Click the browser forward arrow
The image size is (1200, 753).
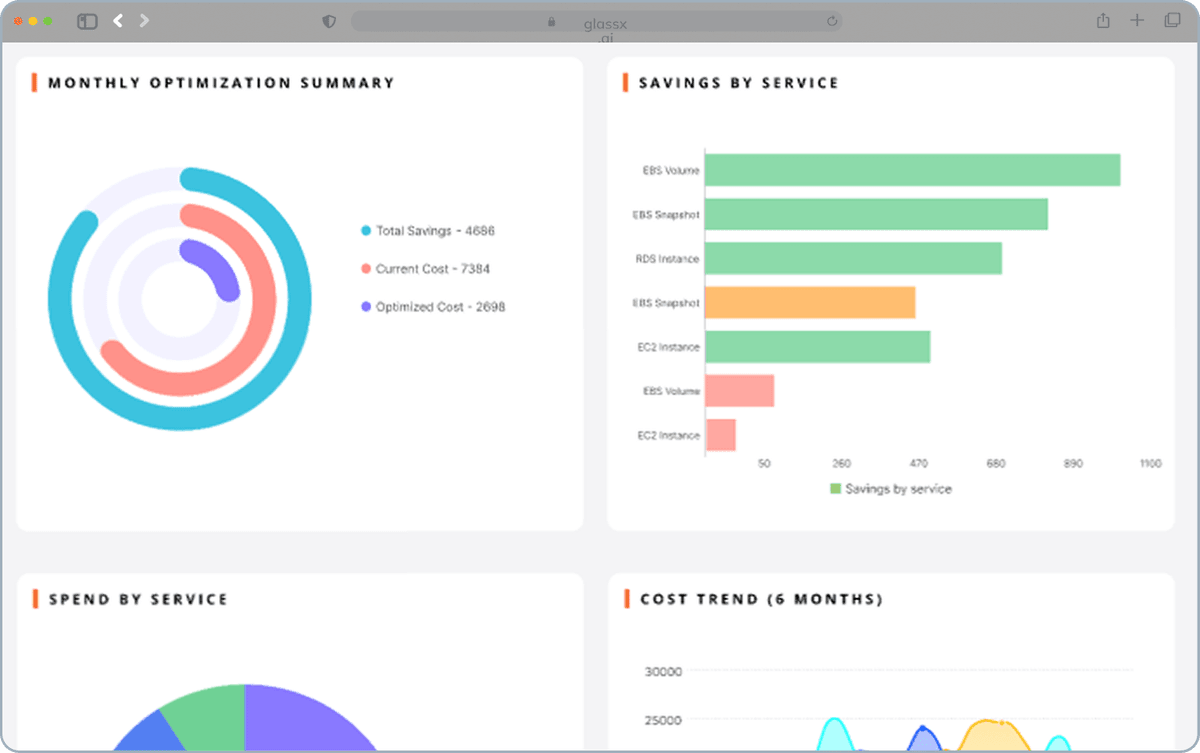(x=144, y=21)
